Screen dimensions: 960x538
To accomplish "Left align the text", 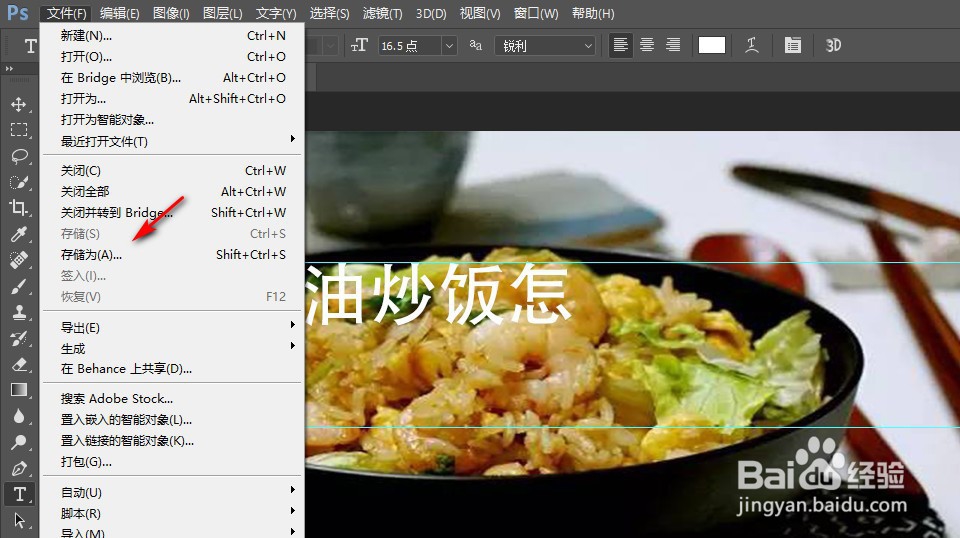I will 620,45.
